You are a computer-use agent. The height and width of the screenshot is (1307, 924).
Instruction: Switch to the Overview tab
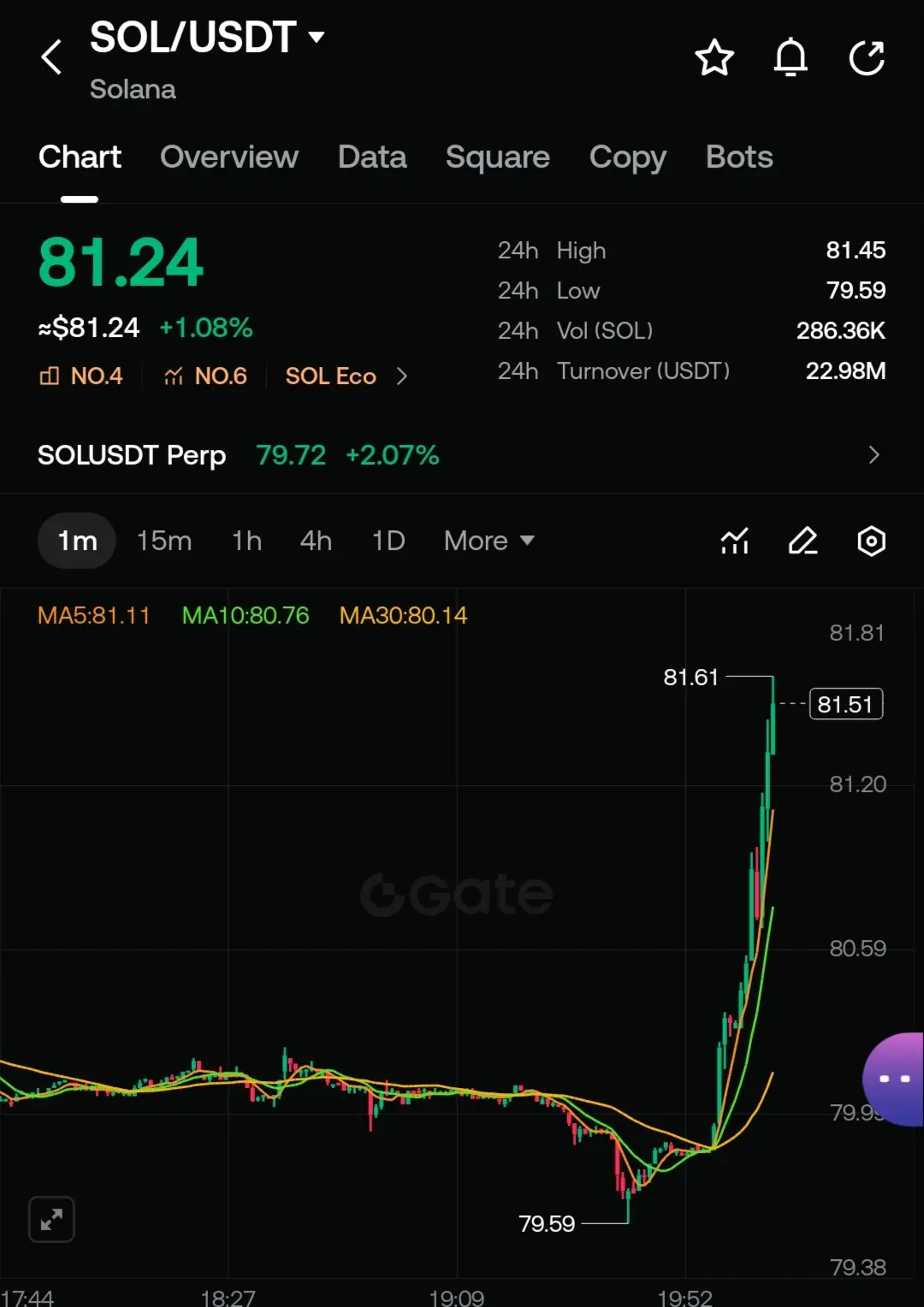229,157
